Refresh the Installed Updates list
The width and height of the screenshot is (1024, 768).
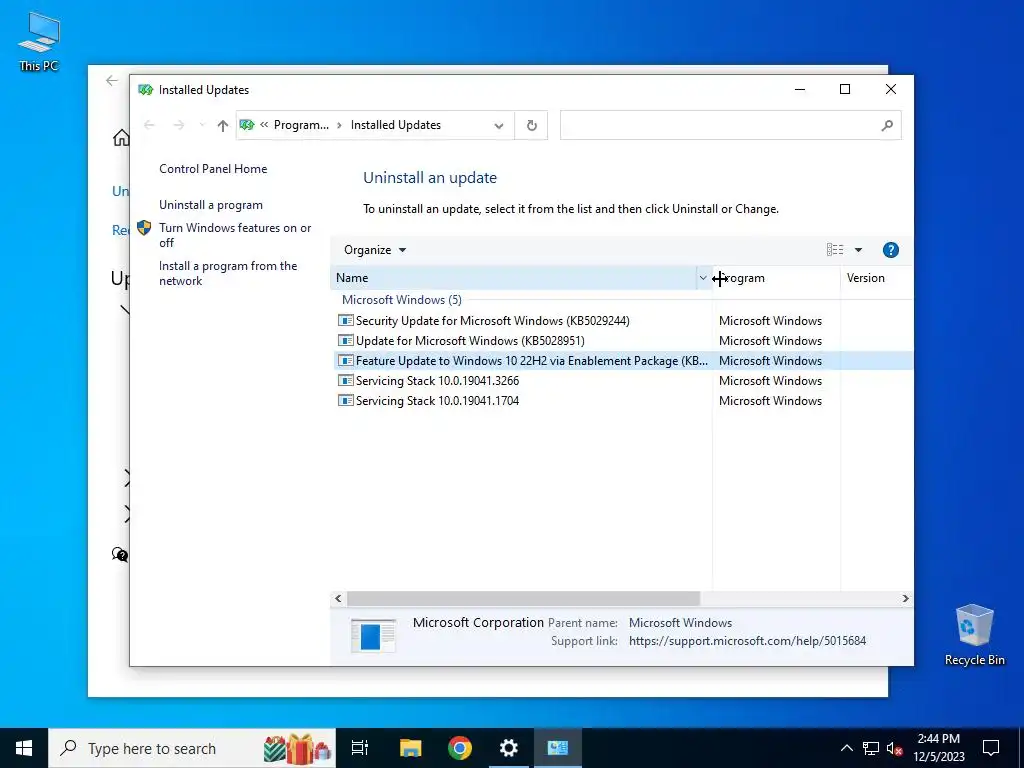532,125
